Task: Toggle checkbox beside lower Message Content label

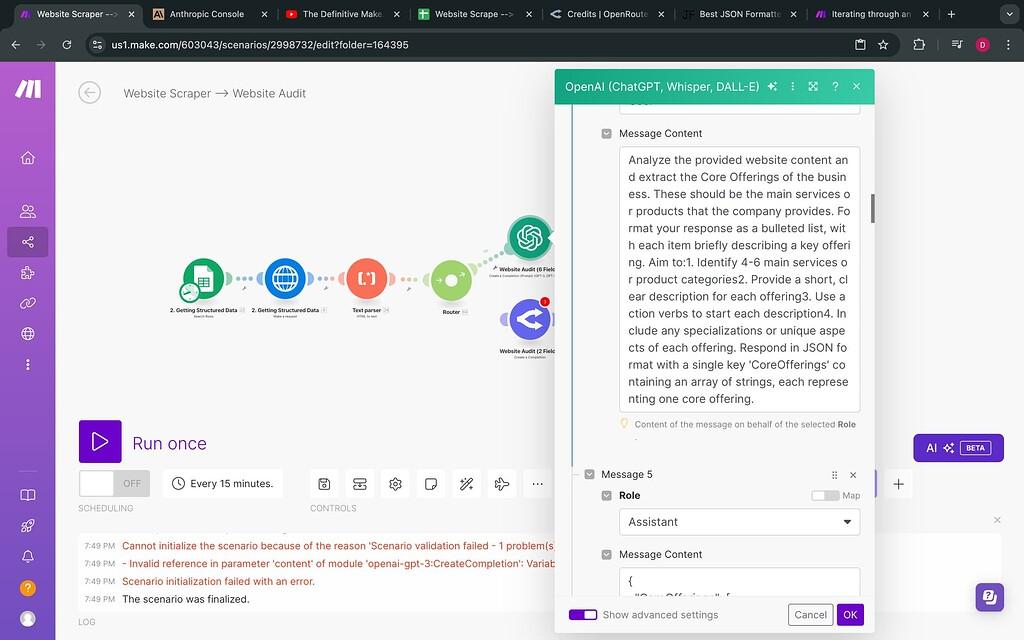Action: 606,554
